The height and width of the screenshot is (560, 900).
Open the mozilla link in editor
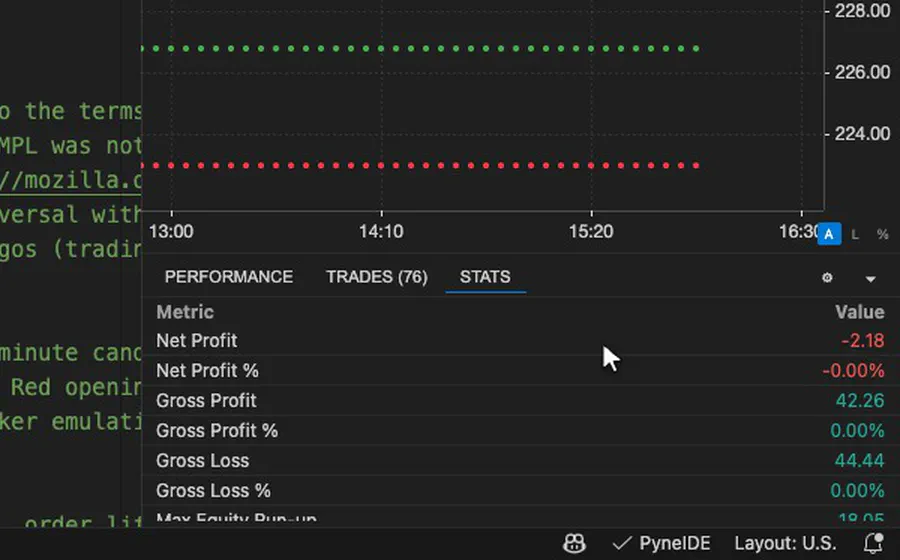70,180
